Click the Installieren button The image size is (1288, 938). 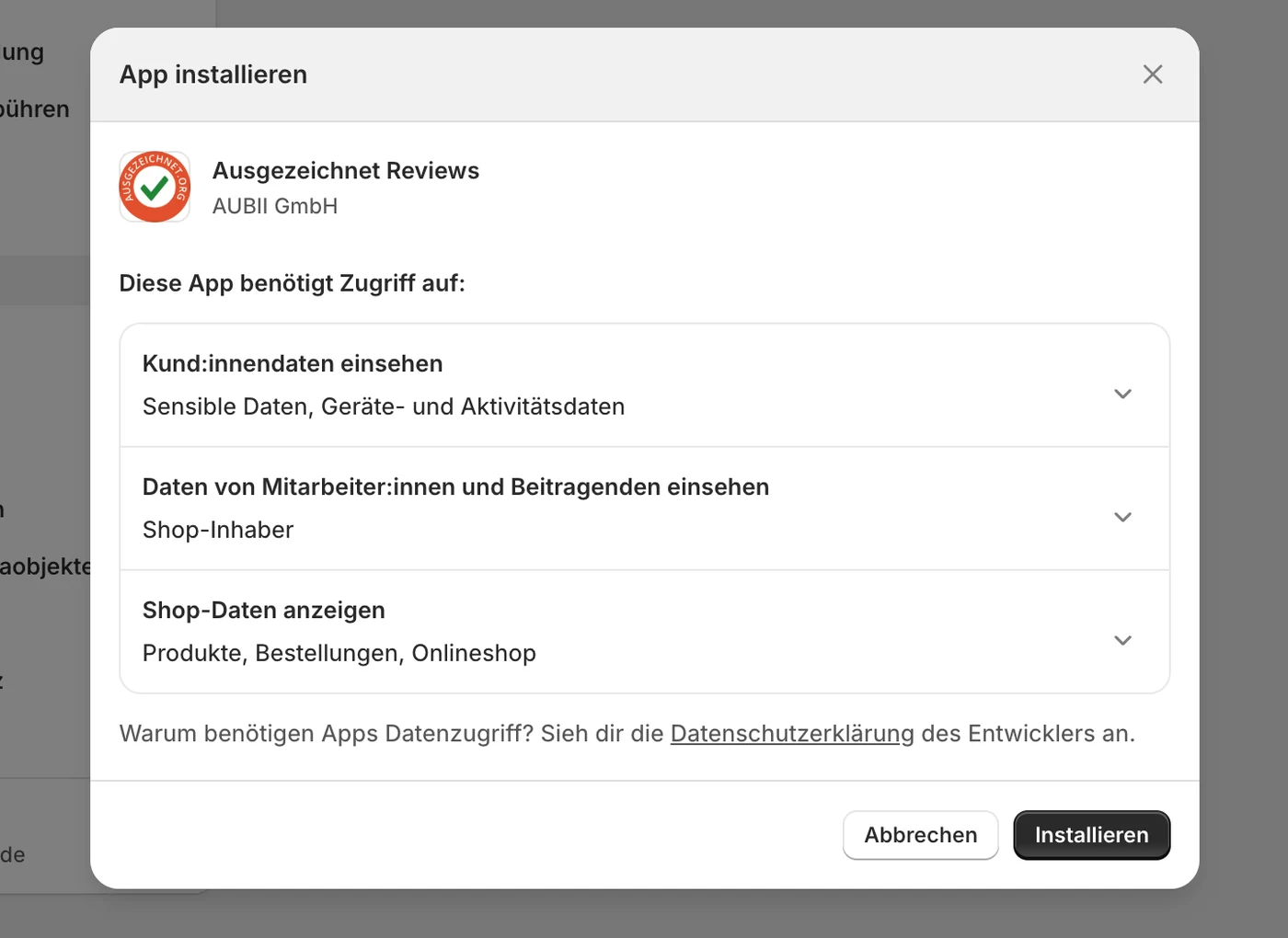1091,835
